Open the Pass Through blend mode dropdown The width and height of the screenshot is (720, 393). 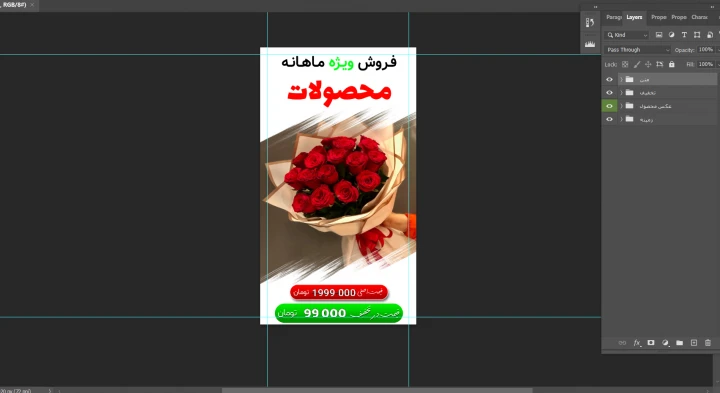637,50
